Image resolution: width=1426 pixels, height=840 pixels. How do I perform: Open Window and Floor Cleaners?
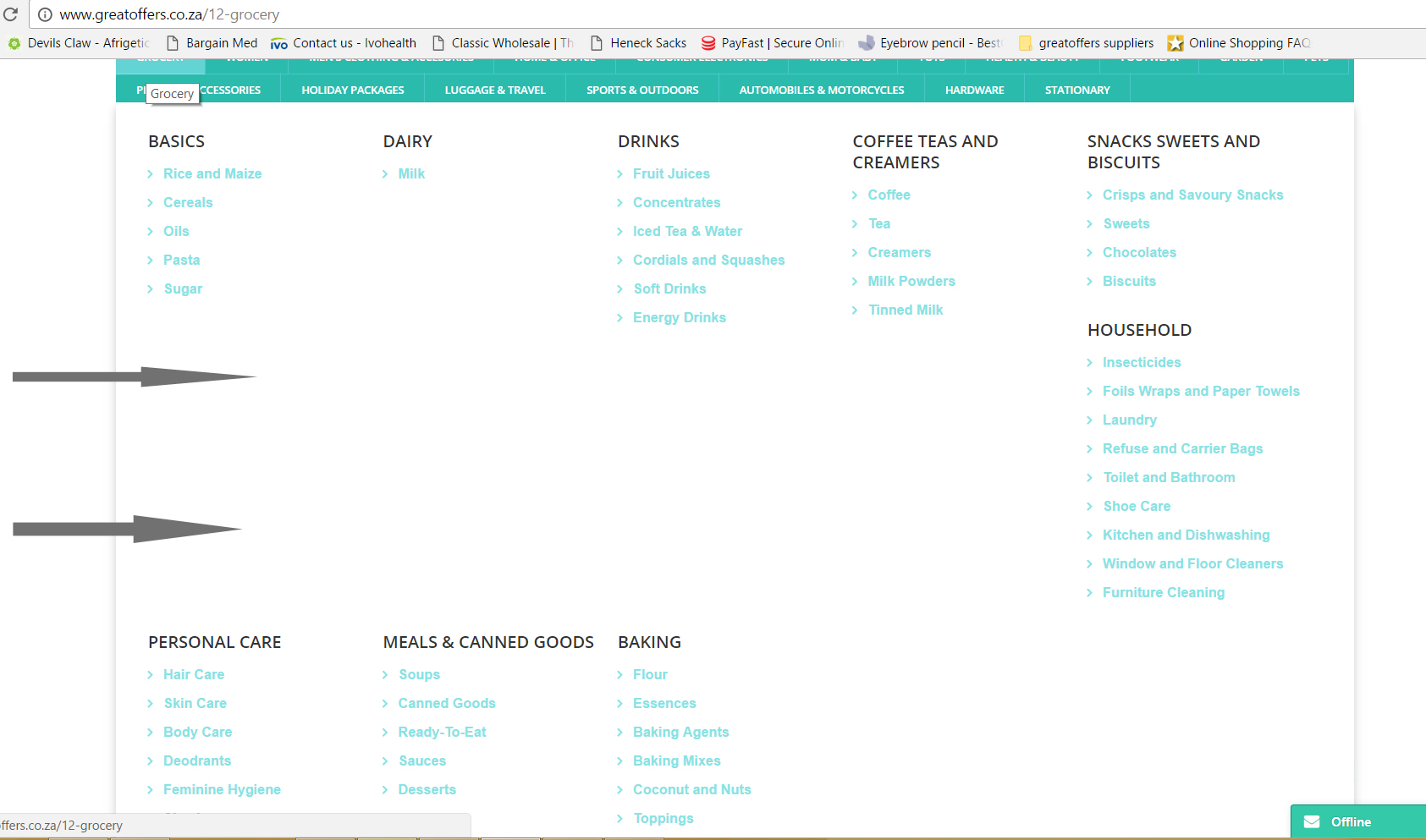(x=1193, y=563)
